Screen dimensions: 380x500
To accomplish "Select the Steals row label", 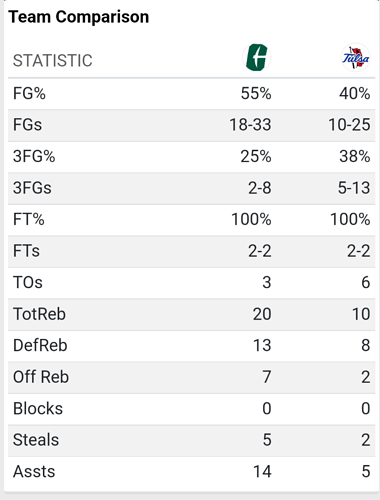I will 36,440.
